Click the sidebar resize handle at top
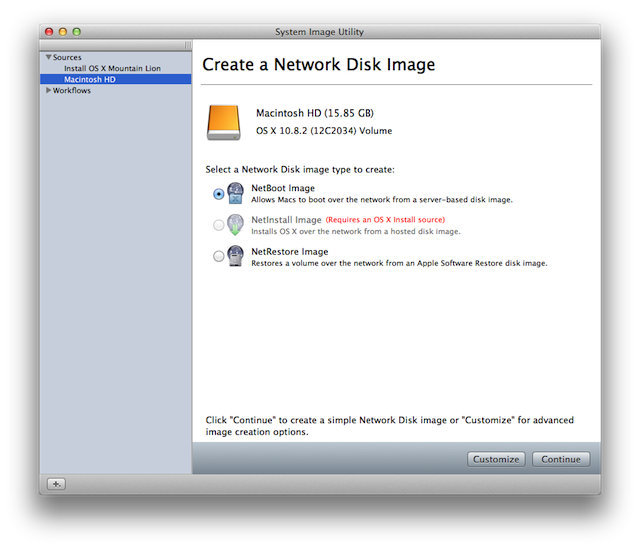The height and width of the screenshot is (549, 640). [x=187, y=46]
